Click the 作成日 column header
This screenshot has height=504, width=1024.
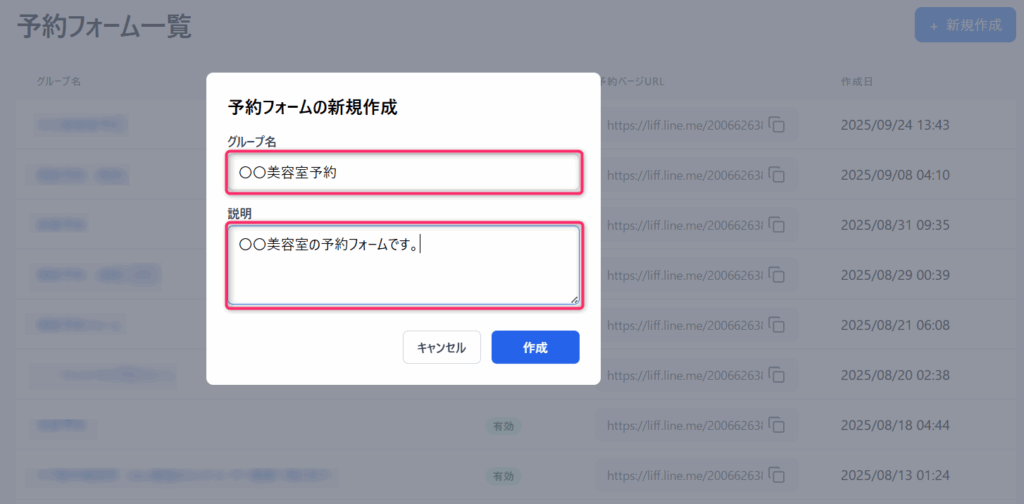coord(858,81)
